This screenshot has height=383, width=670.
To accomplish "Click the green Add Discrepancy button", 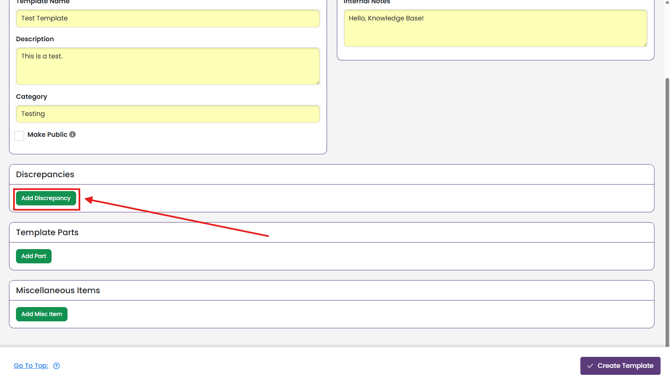I will [46, 198].
